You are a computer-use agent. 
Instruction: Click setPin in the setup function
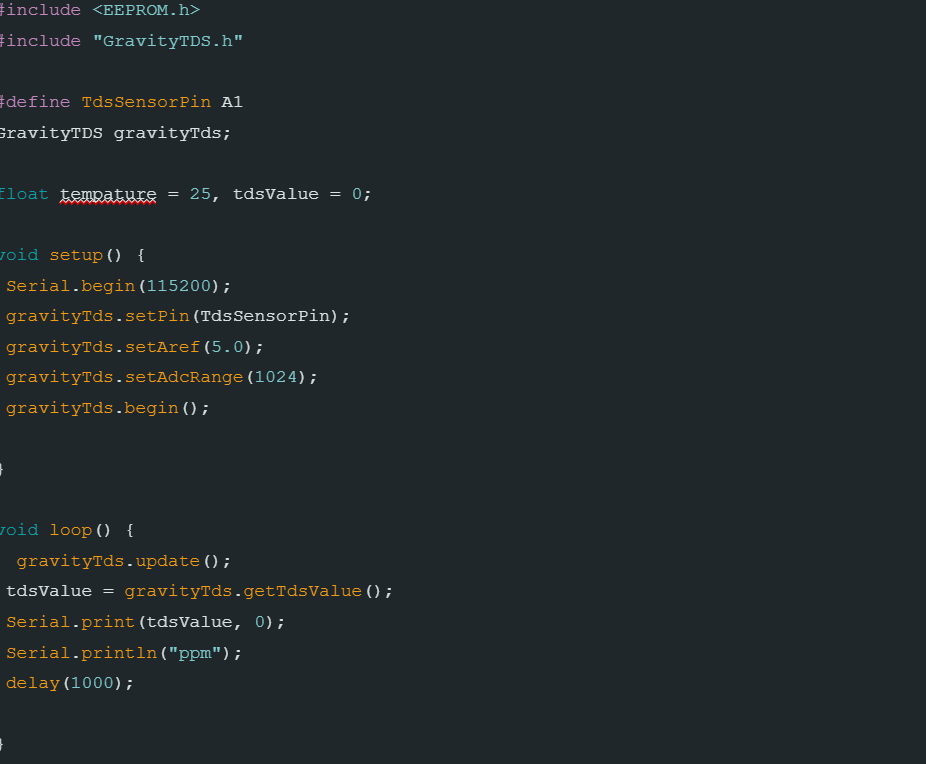(x=157, y=316)
